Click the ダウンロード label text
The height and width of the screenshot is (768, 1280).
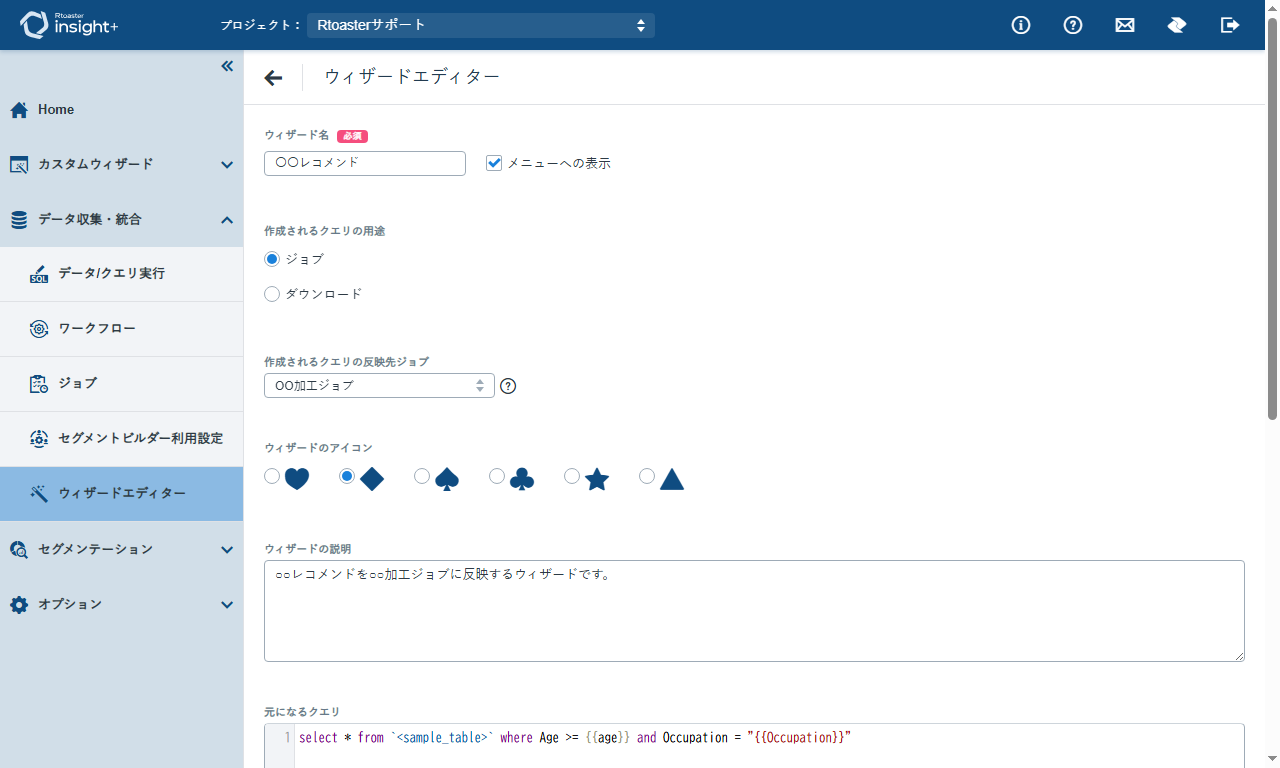coord(324,294)
